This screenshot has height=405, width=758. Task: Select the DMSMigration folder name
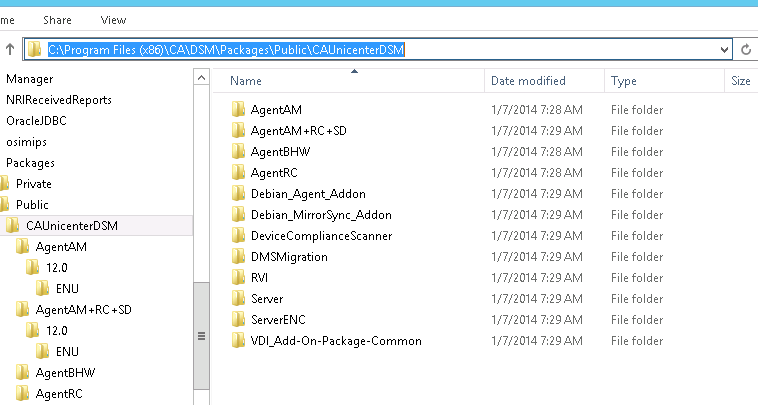(x=289, y=257)
